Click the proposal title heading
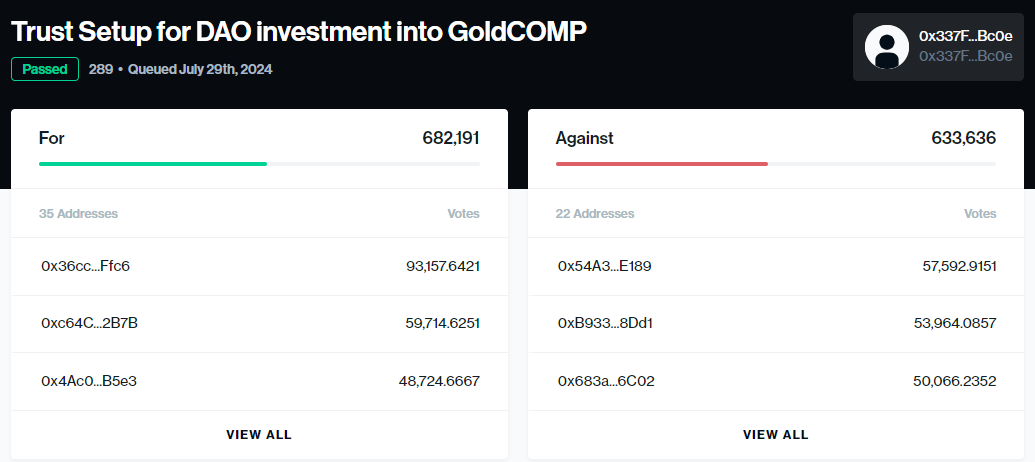 click(x=299, y=31)
